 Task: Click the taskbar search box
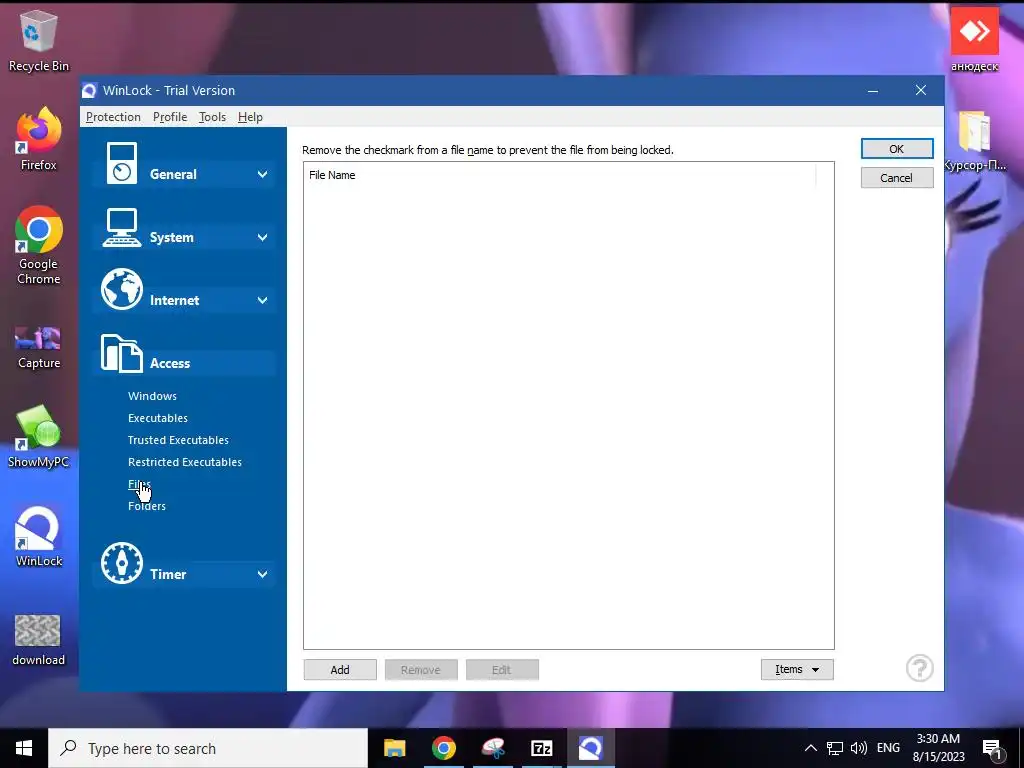pos(208,748)
